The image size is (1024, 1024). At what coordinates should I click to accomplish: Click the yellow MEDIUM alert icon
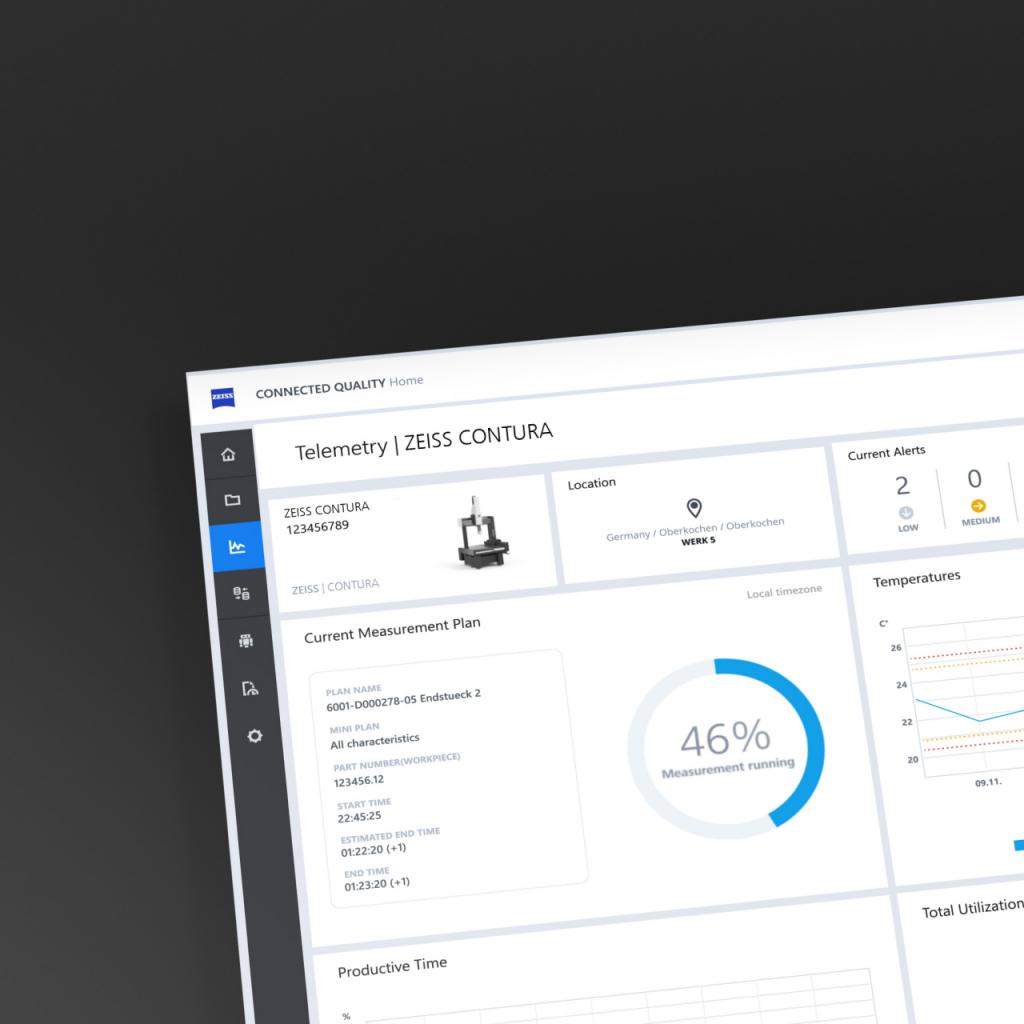click(x=979, y=506)
